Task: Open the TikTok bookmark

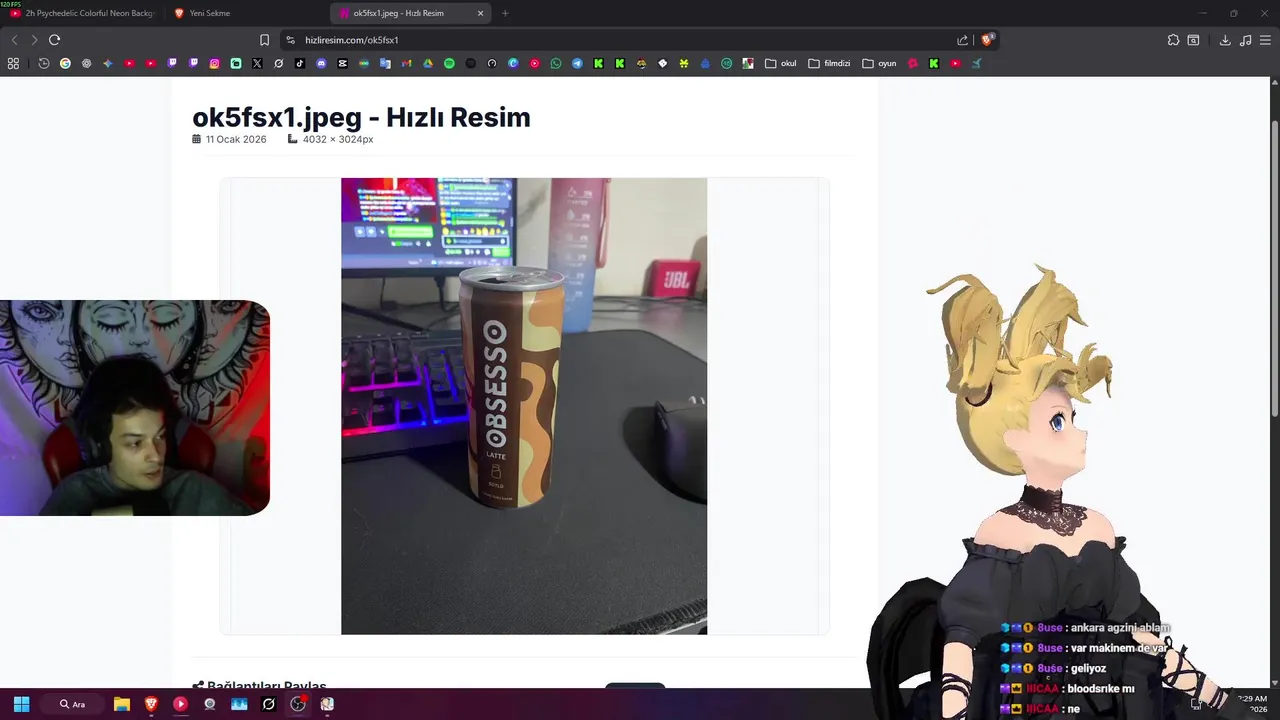Action: tap(300, 63)
